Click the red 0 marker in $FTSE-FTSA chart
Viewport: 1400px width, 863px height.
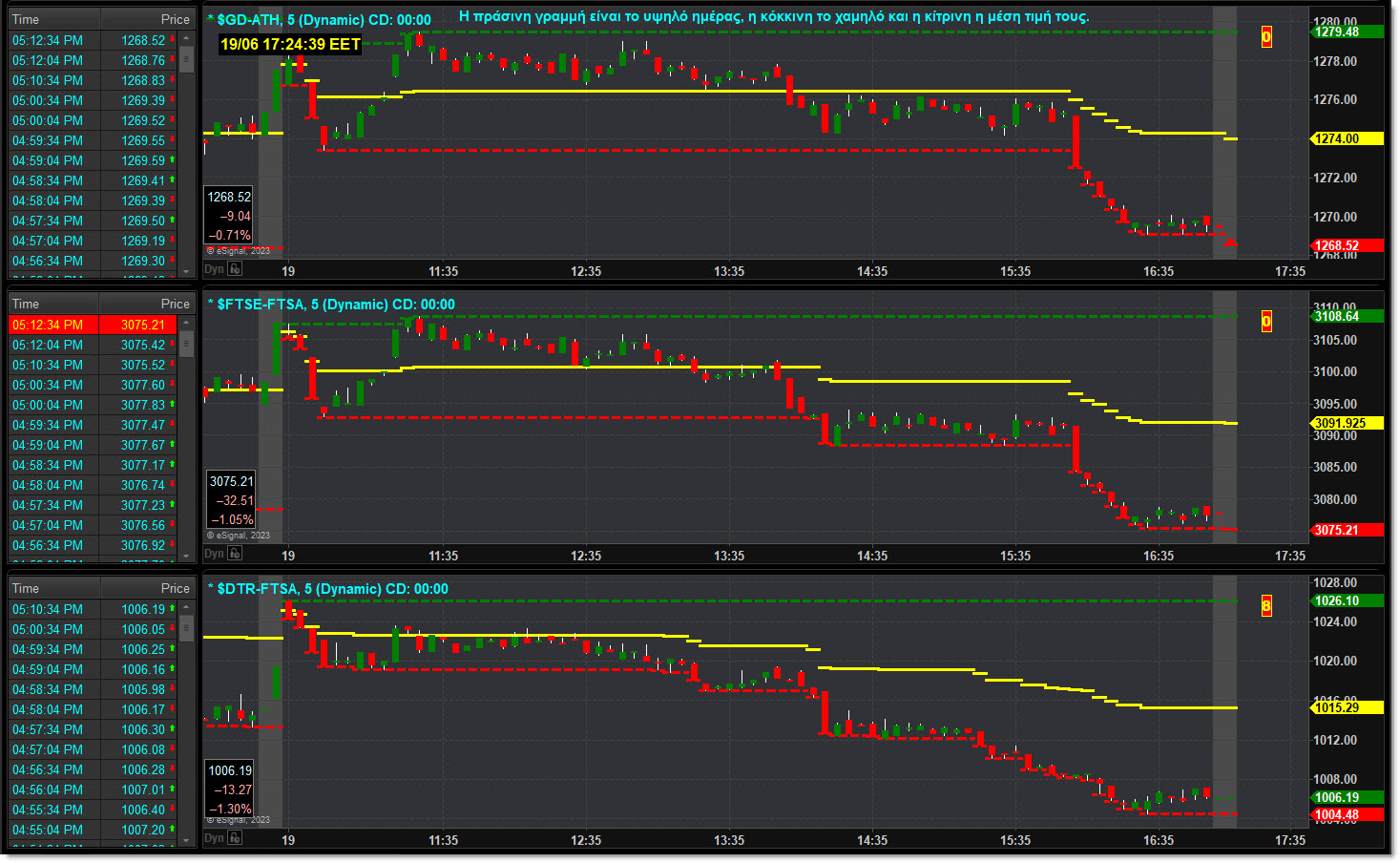(x=1266, y=322)
